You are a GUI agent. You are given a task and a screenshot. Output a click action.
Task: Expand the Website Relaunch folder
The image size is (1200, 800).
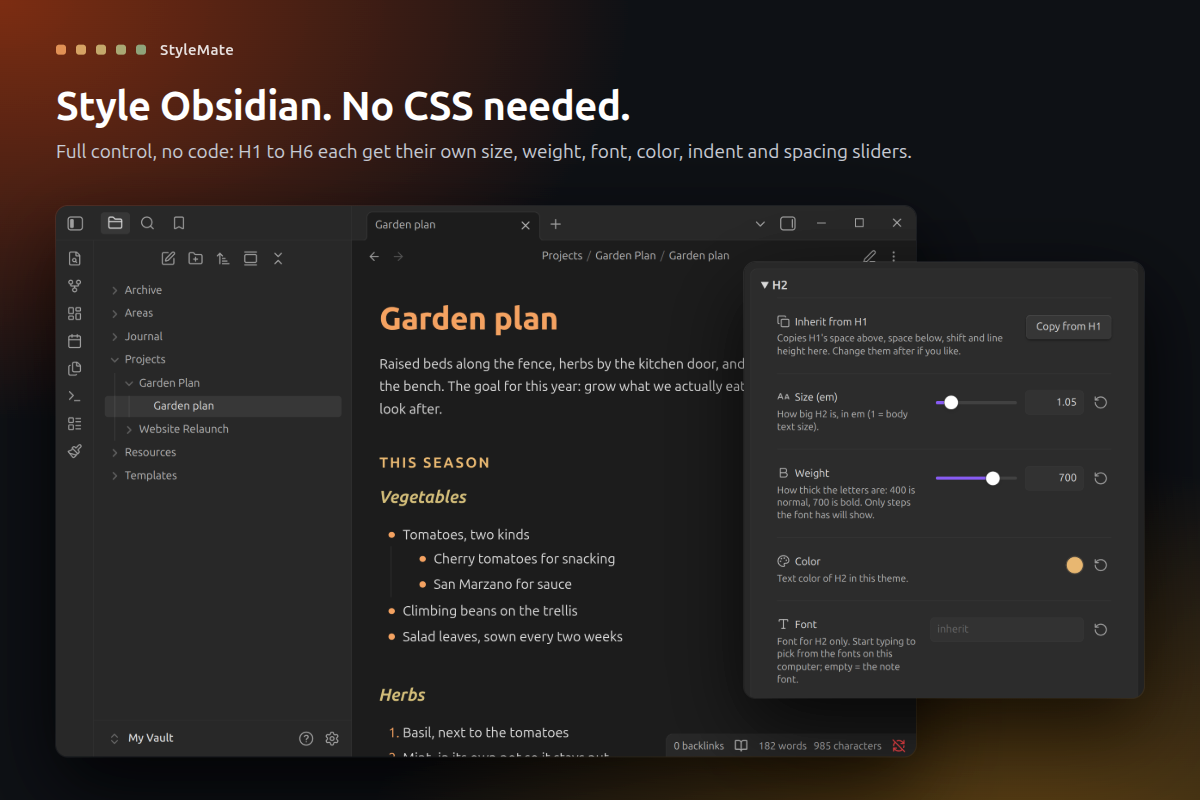pos(129,429)
